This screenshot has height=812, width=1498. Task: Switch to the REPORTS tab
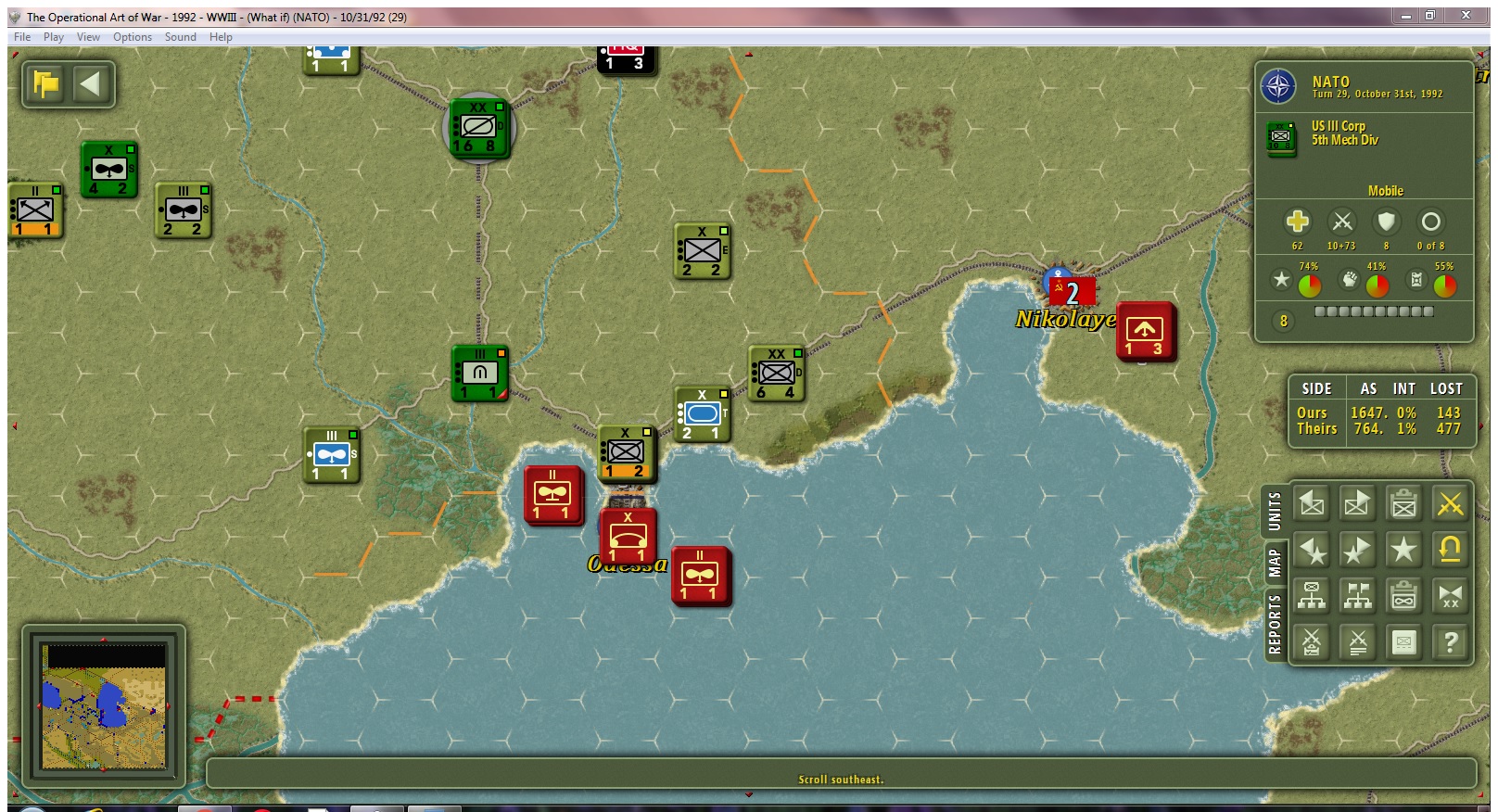(x=1275, y=625)
